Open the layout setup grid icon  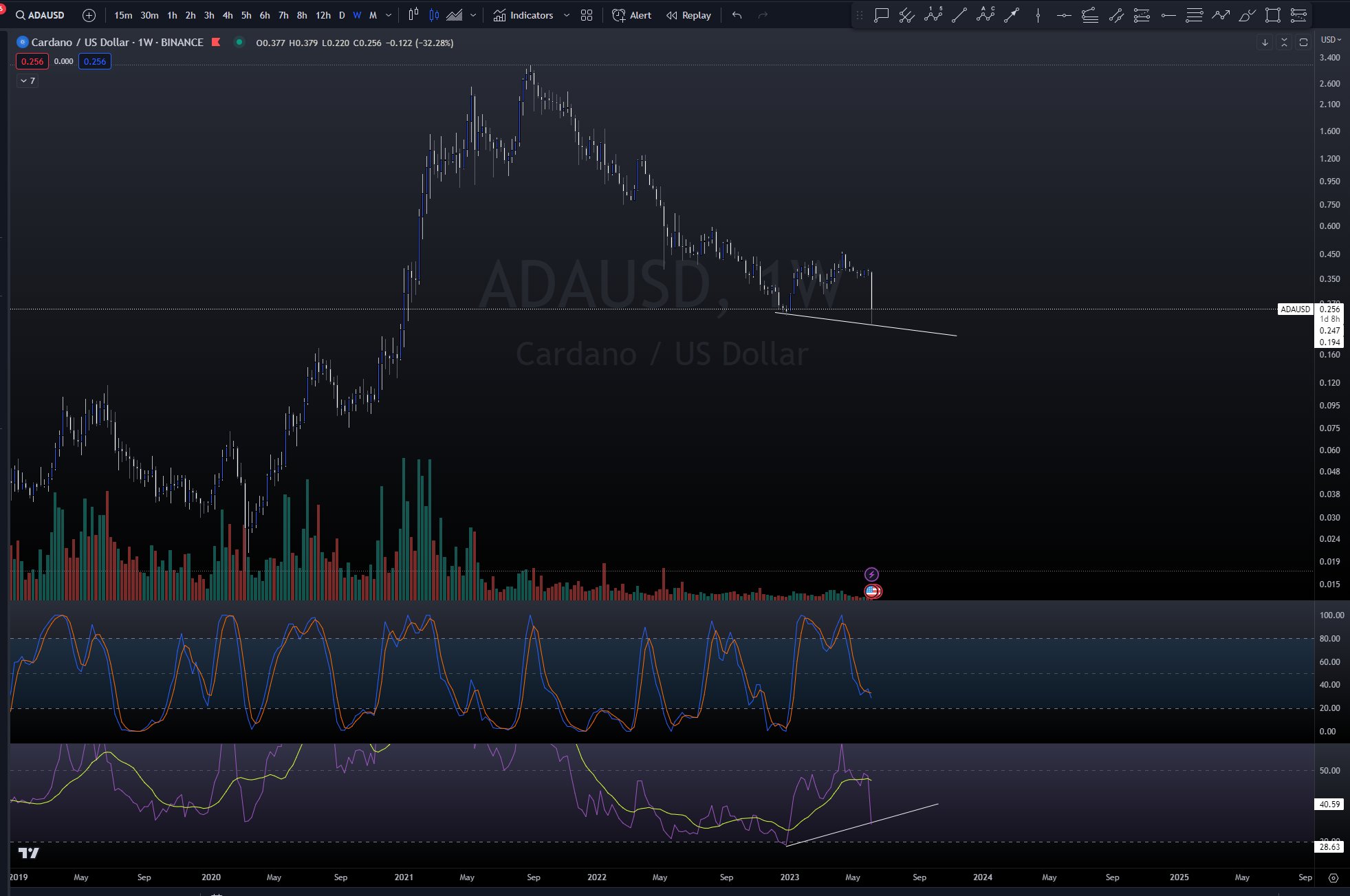pyautogui.click(x=587, y=15)
